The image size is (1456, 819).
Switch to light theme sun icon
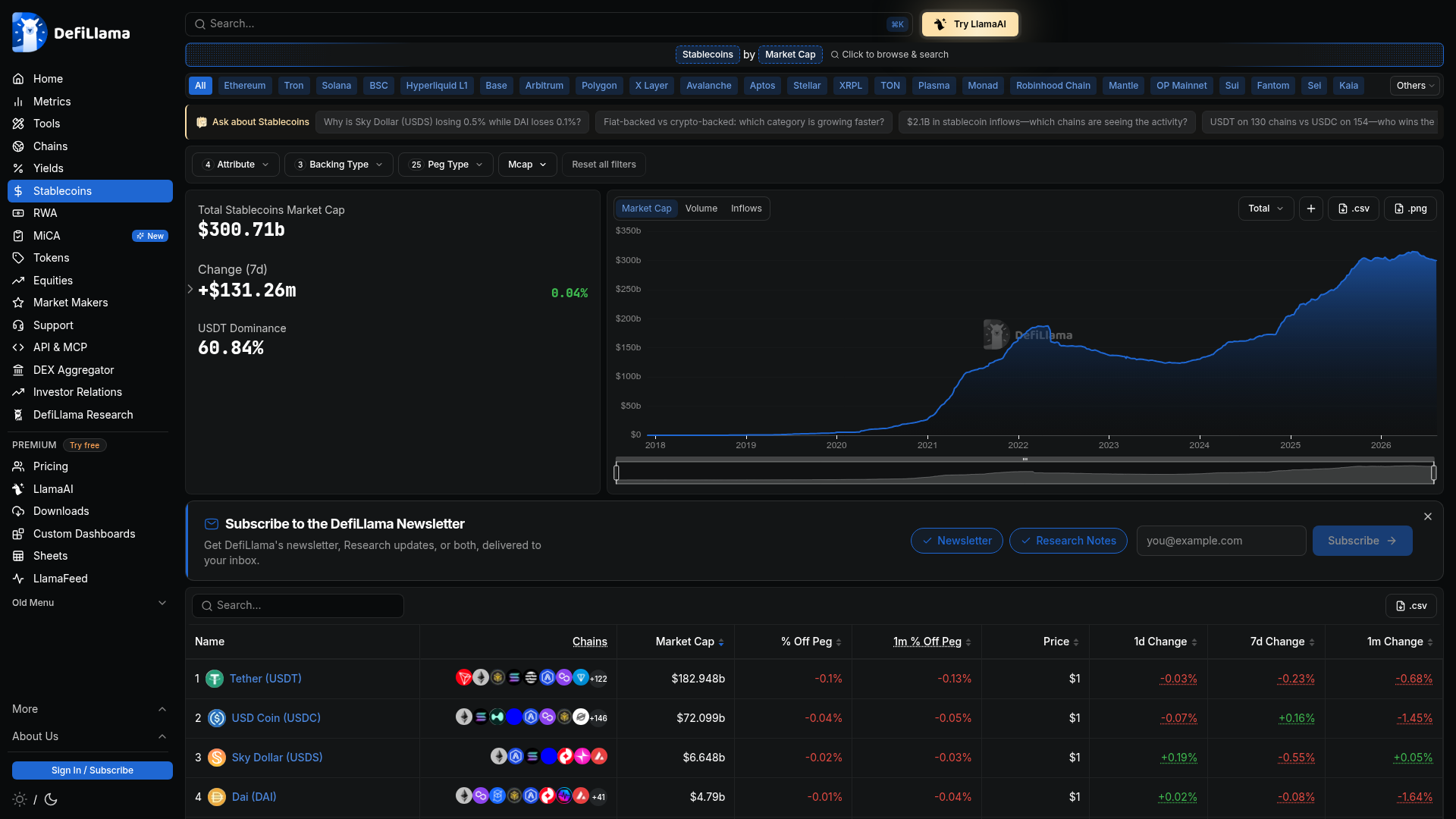(x=20, y=799)
